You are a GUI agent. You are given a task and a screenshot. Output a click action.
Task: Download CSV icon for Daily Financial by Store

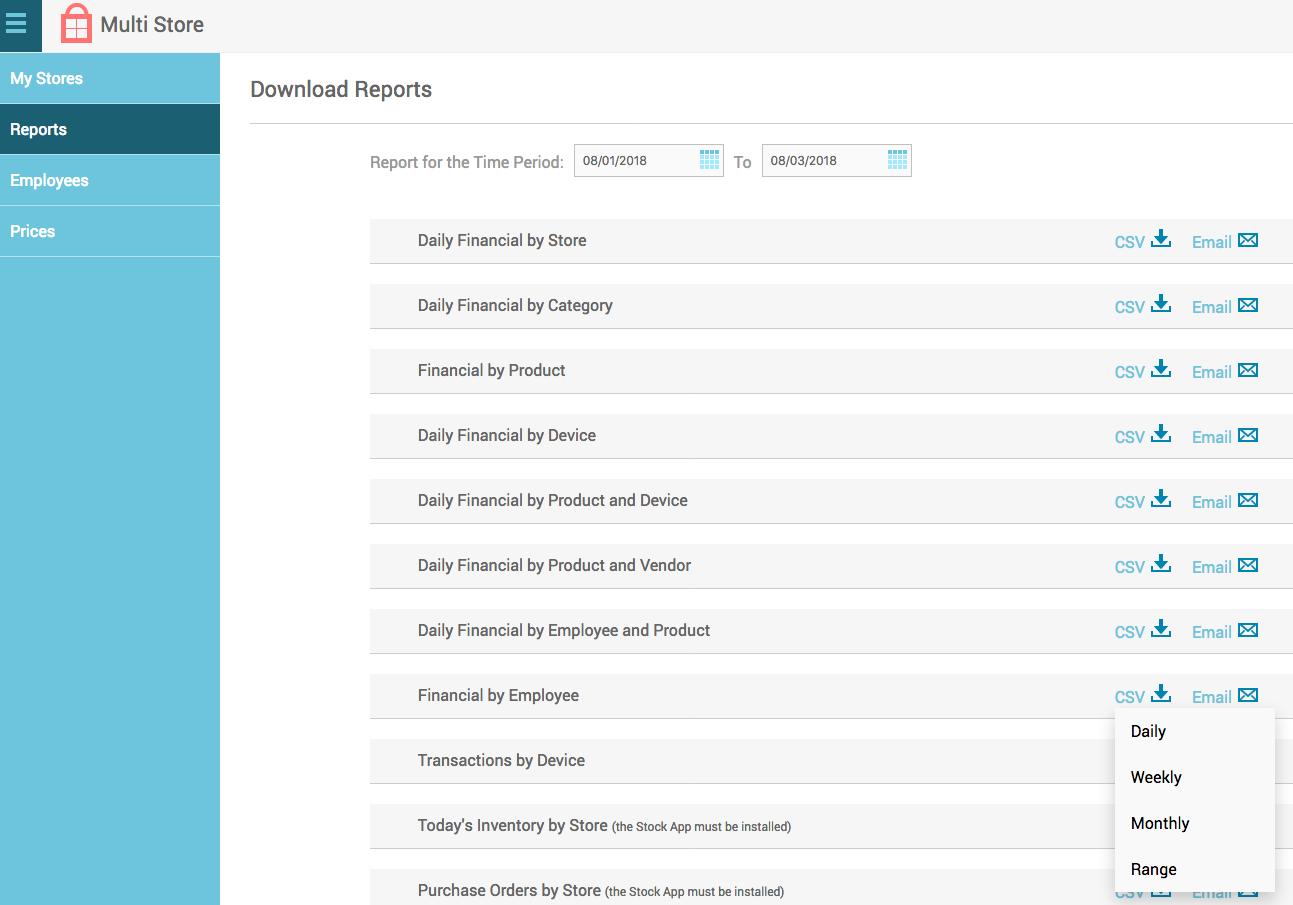point(1161,239)
